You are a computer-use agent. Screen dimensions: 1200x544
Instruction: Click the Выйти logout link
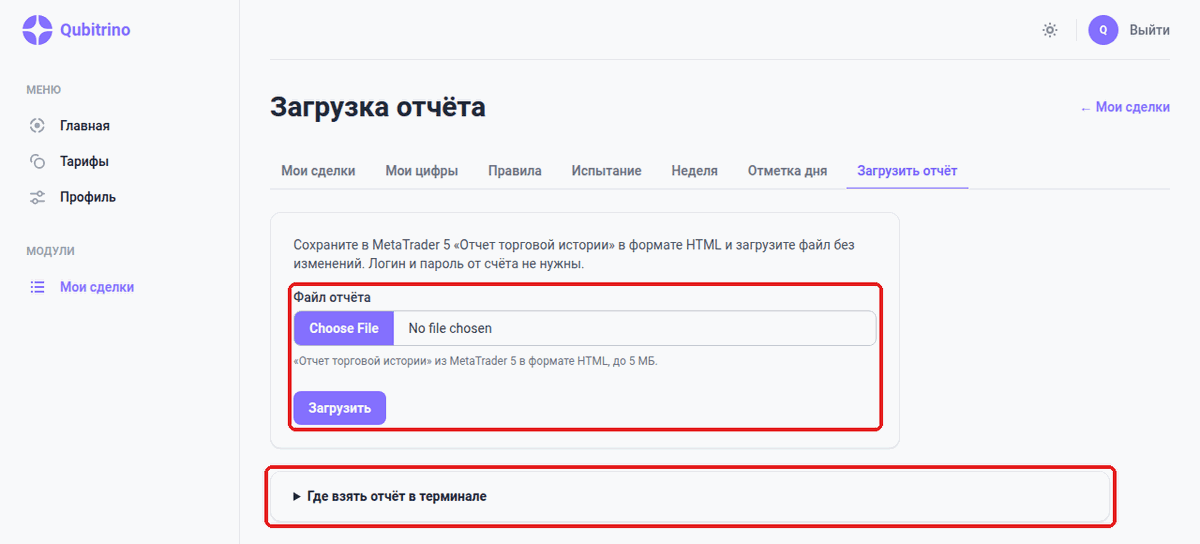pos(1149,30)
